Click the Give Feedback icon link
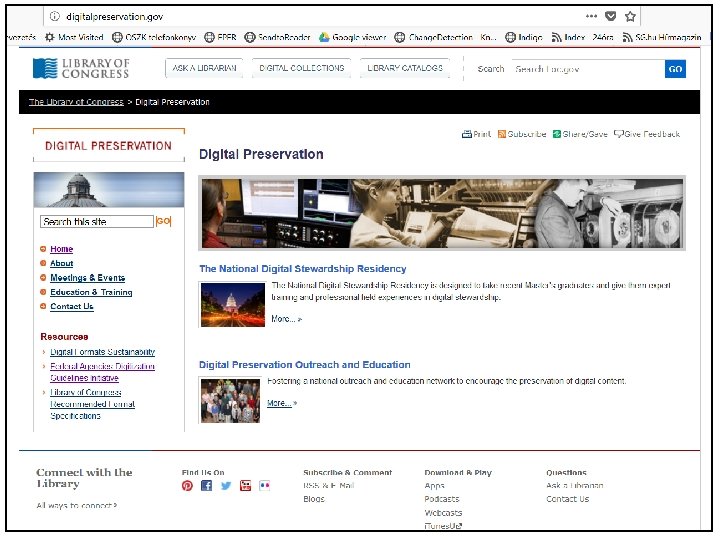 [x=647, y=134]
